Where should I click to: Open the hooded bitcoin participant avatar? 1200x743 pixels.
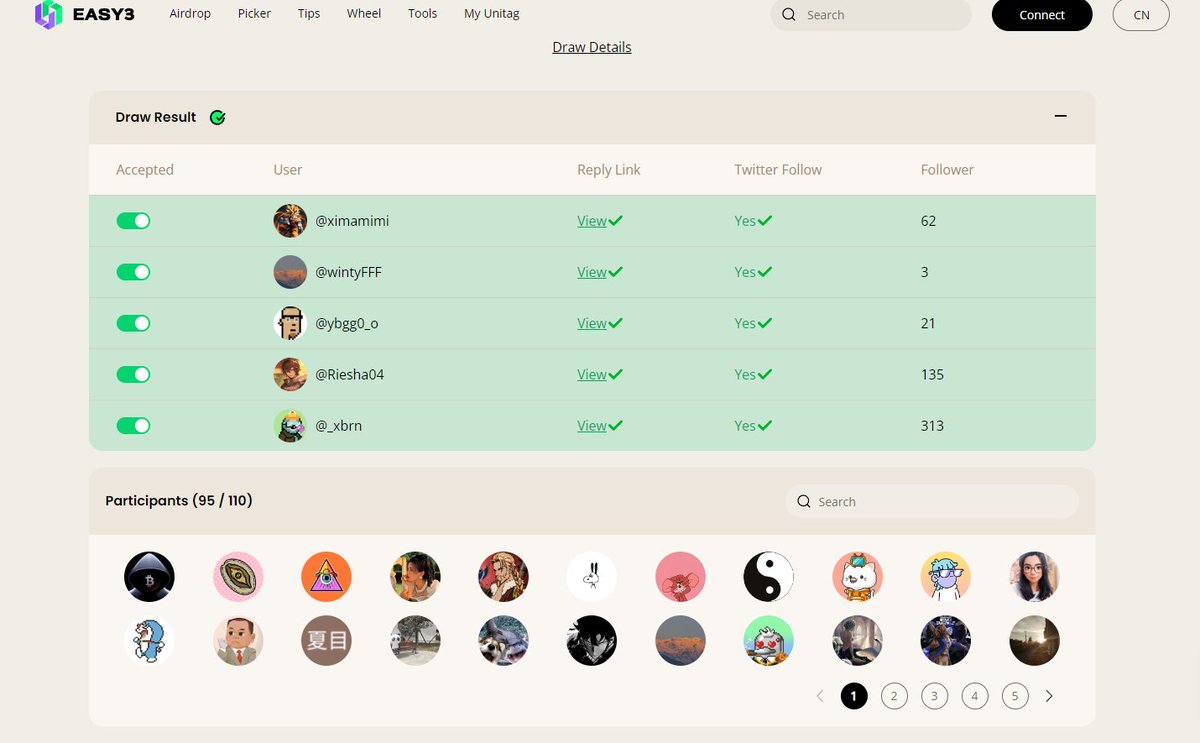click(149, 577)
